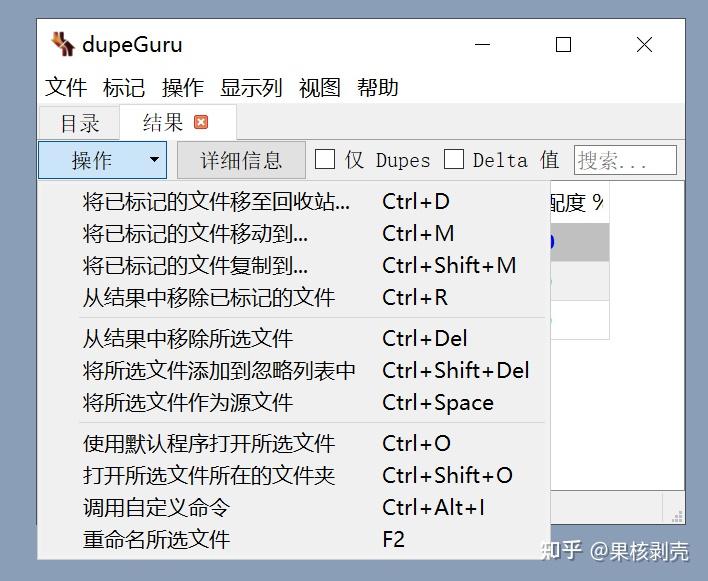Minimize the dupeGuru window

[x=482, y=44]
